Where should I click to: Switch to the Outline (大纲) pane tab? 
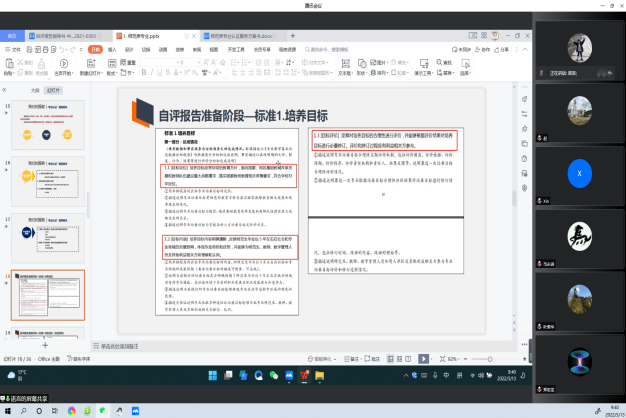35,90
